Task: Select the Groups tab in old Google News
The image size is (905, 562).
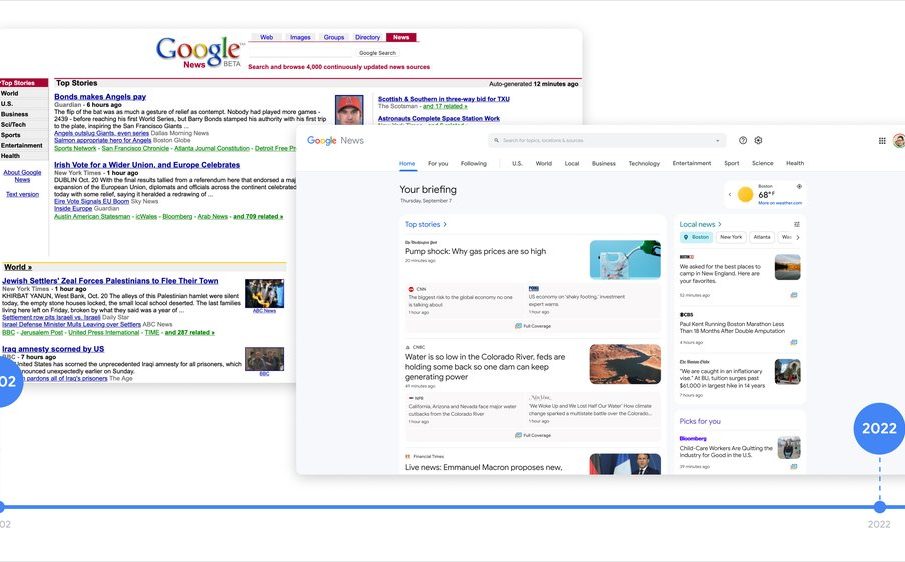Action: (x=334, y=37)
